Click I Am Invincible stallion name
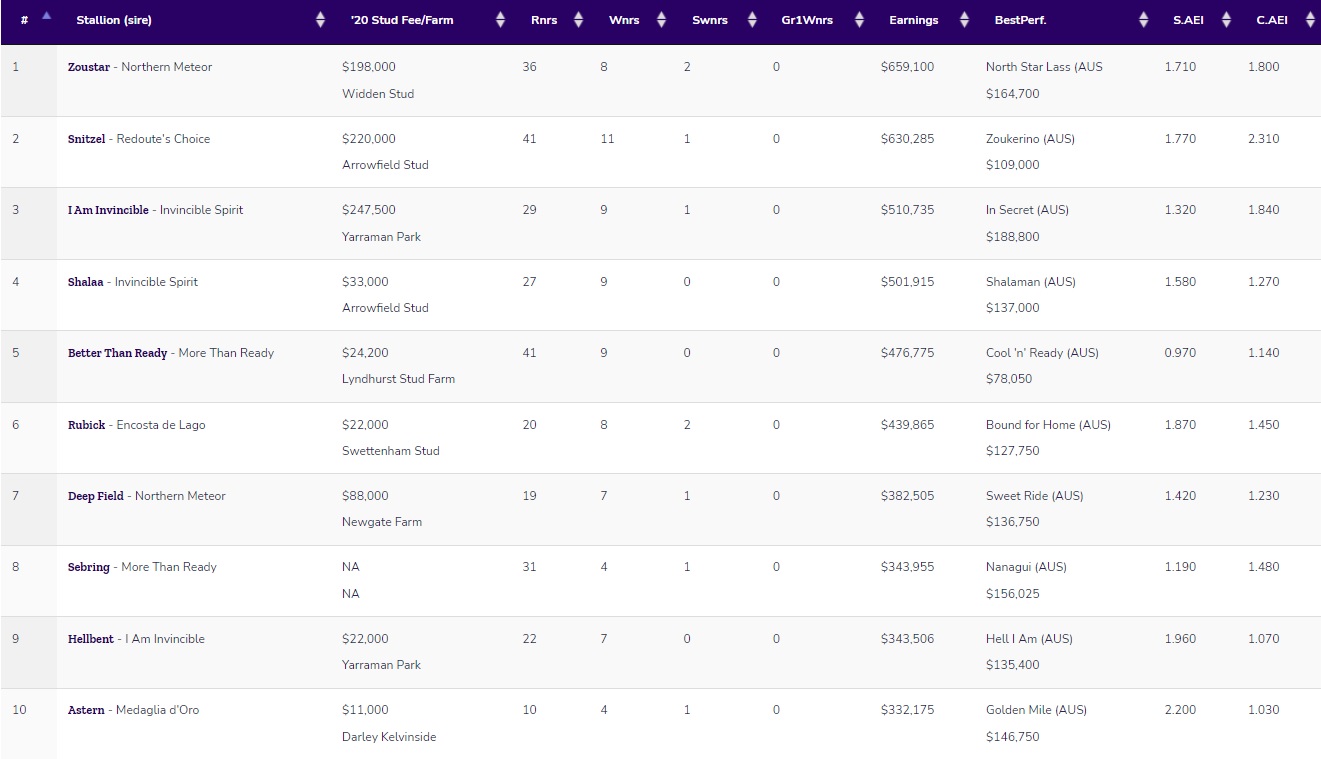1321x759 pixels. pyautogui.click(x=108, y=210)
